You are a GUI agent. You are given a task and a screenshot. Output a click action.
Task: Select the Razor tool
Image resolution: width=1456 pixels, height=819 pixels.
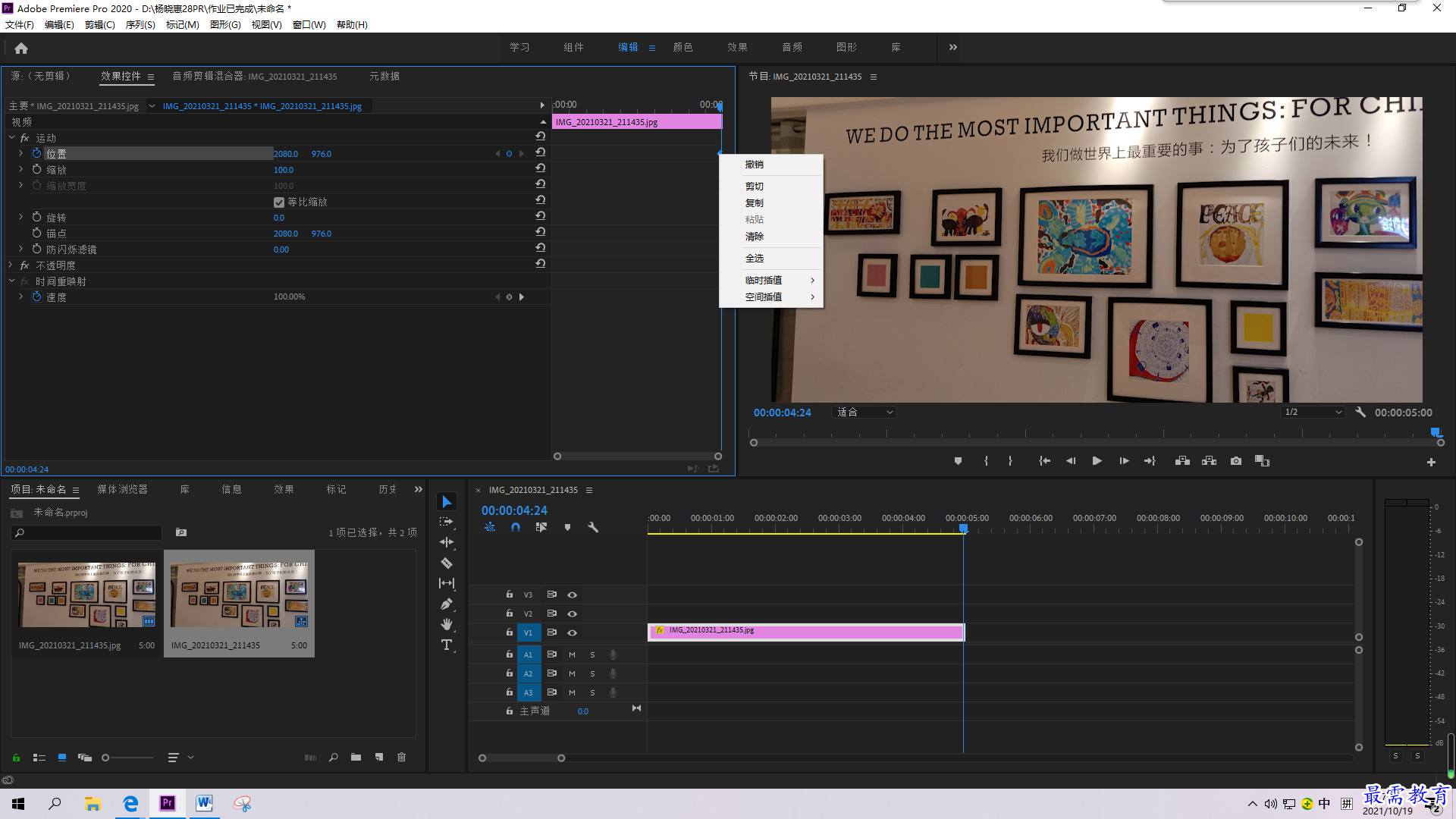click(x=447, y=563)
